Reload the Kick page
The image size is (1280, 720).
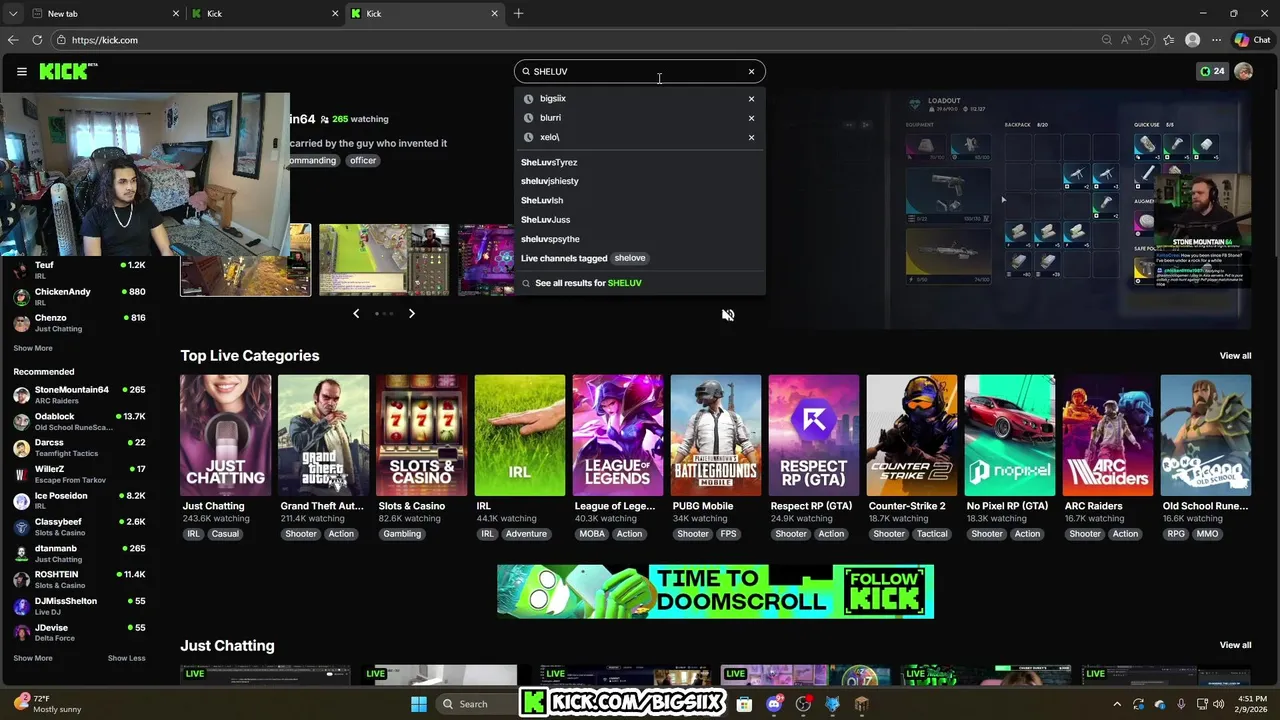pos(37,40)
